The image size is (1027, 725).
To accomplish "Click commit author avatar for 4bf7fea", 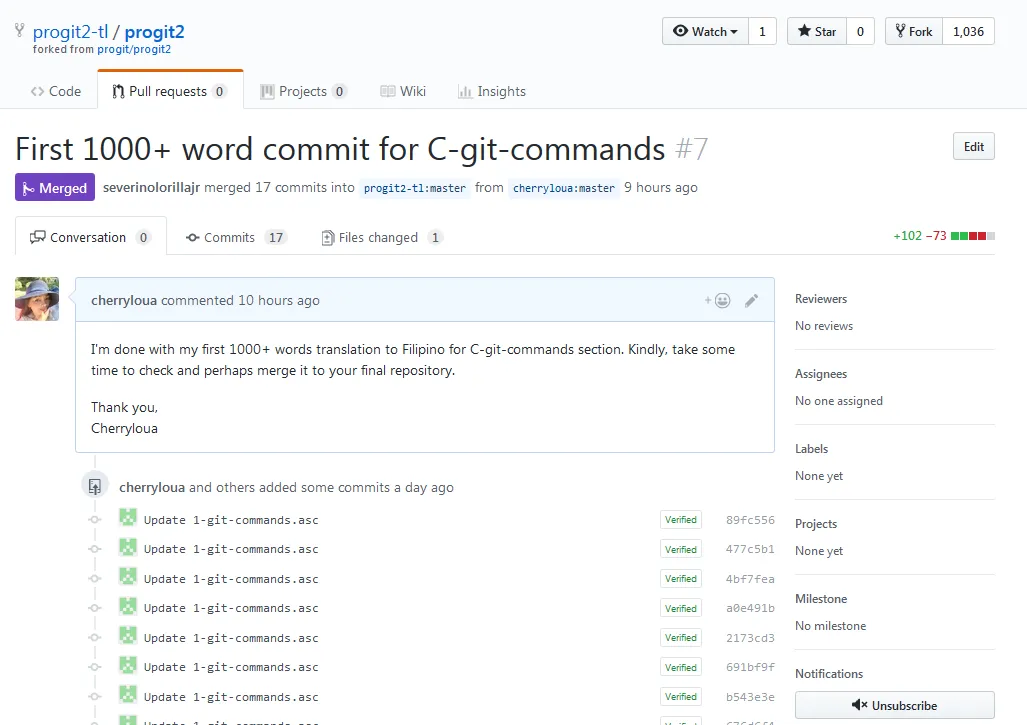I will click(128, 576).
